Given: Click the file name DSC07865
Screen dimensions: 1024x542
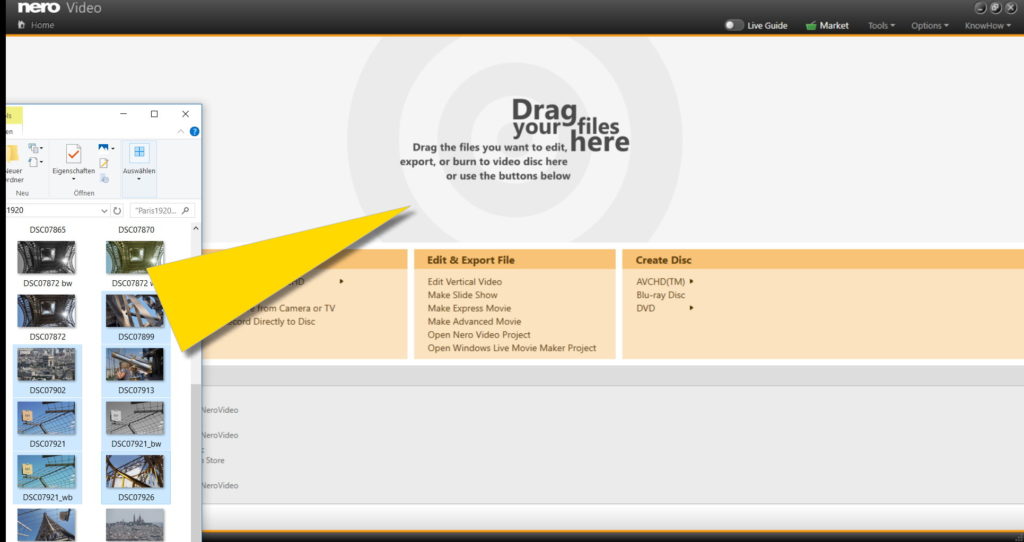Looking at the screenshot, I should (48, 230).
